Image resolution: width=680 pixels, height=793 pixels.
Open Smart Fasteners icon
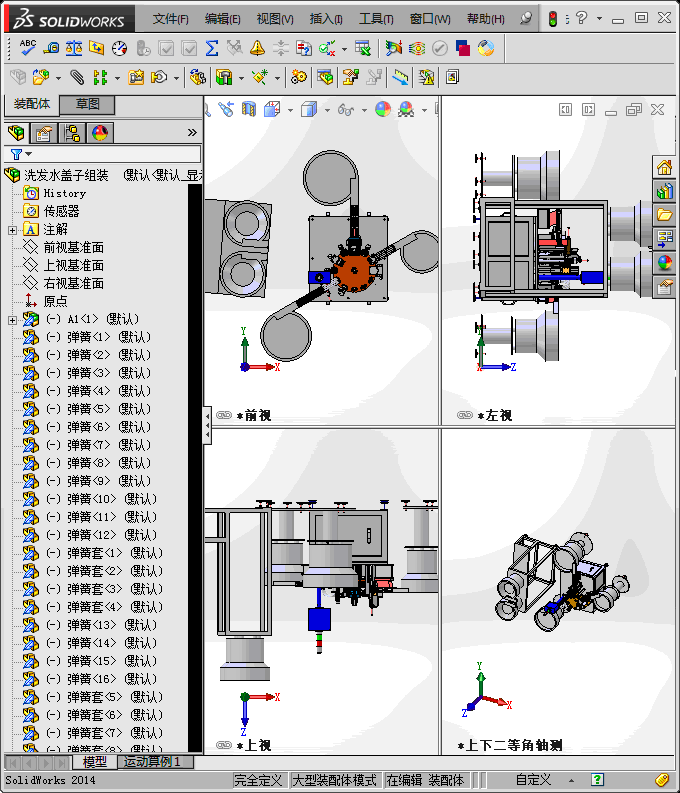tap(136, 77)
